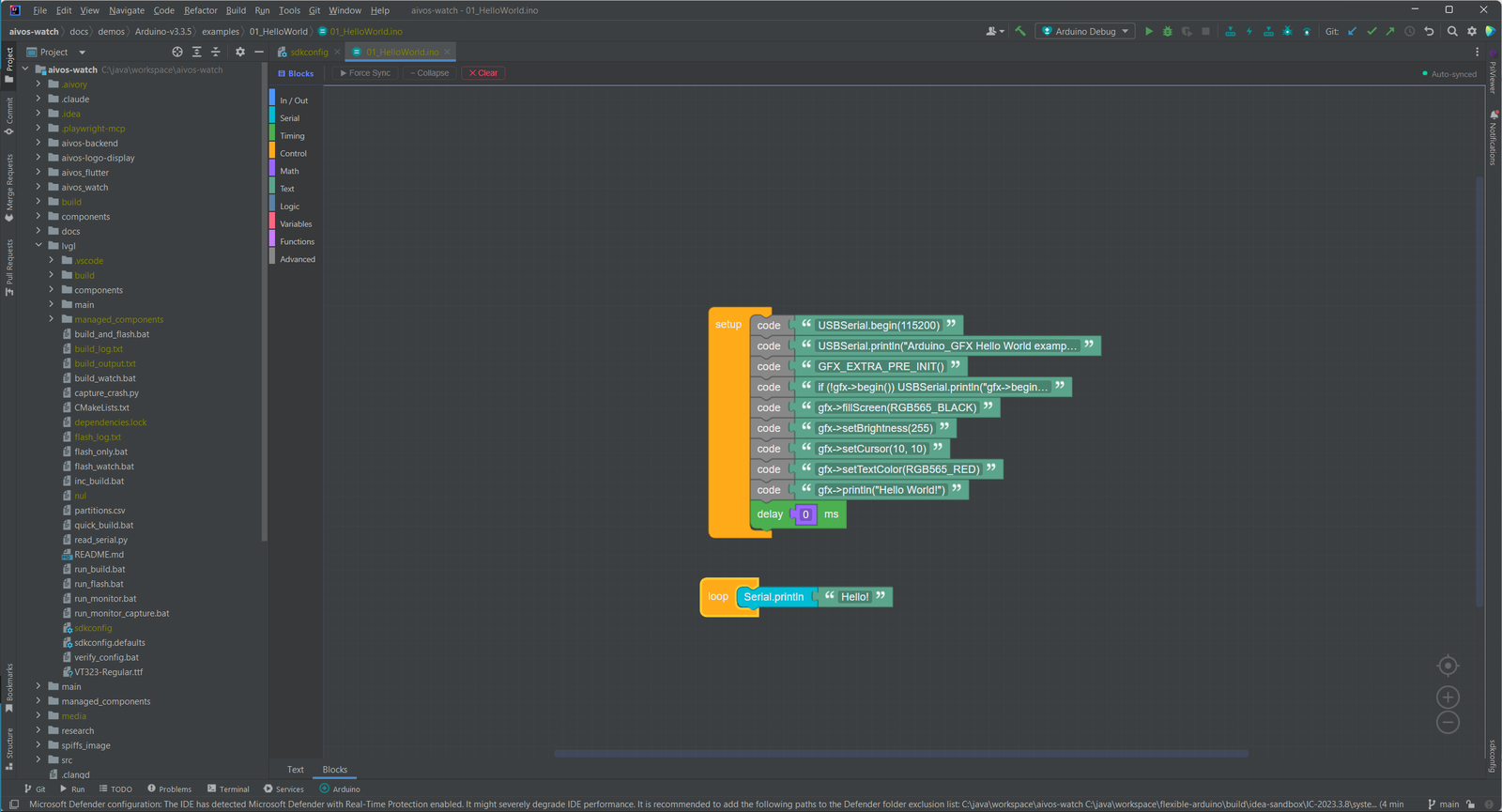1502x812 pixels.
Task: Click the red Clear button
Action: point(483,73)
